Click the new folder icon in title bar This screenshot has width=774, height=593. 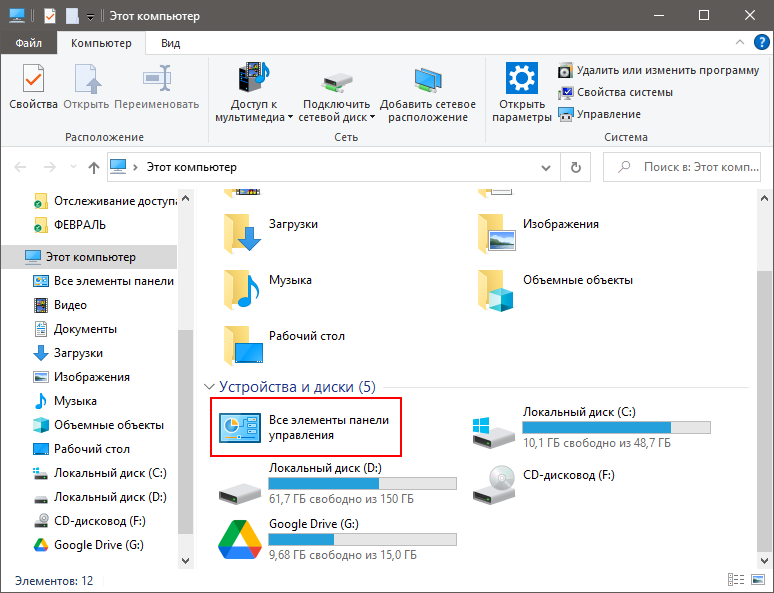72,16
